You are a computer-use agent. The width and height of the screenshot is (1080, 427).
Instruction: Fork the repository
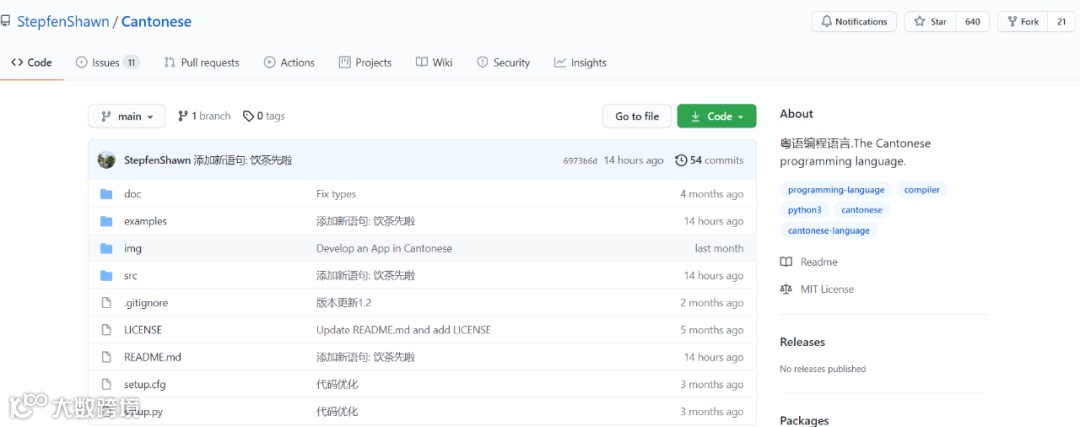pyautogui.click(x=1023, y=21)
